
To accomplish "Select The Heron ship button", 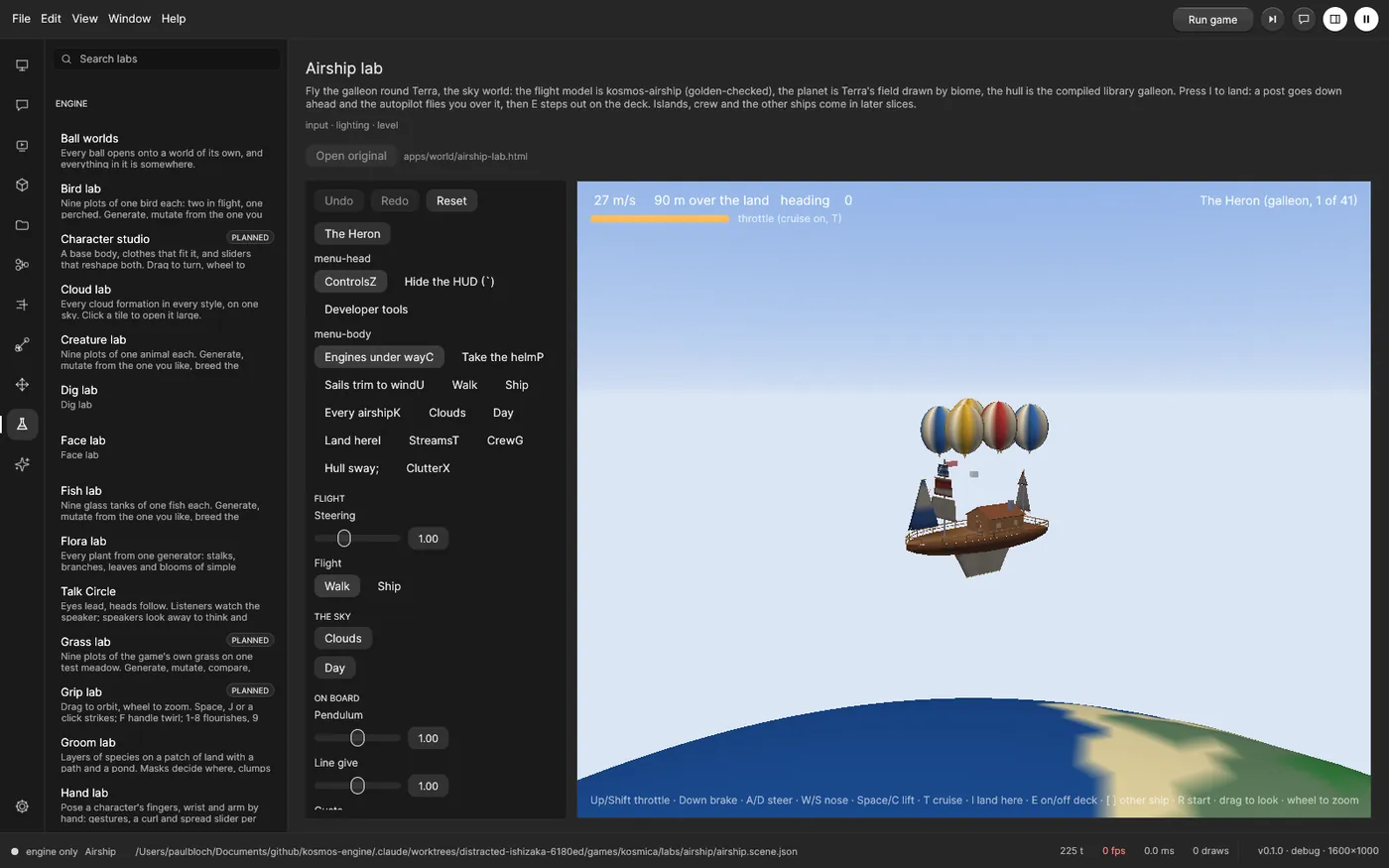I will tap(352, 234).
